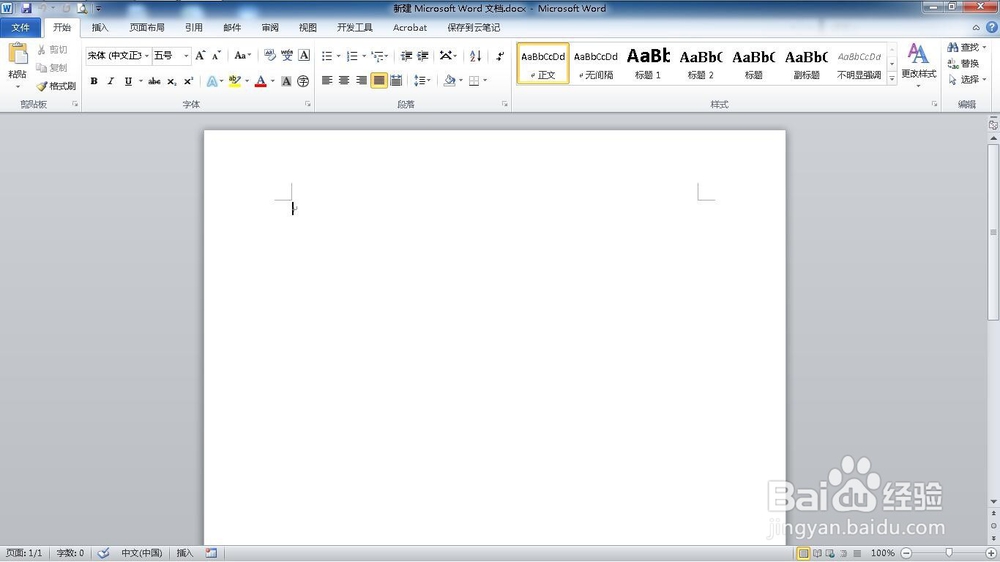The width and height of the screenshot is (1000, 562).
Task: Toggle strikethrough formatting
Action: (x=154, y=81)
